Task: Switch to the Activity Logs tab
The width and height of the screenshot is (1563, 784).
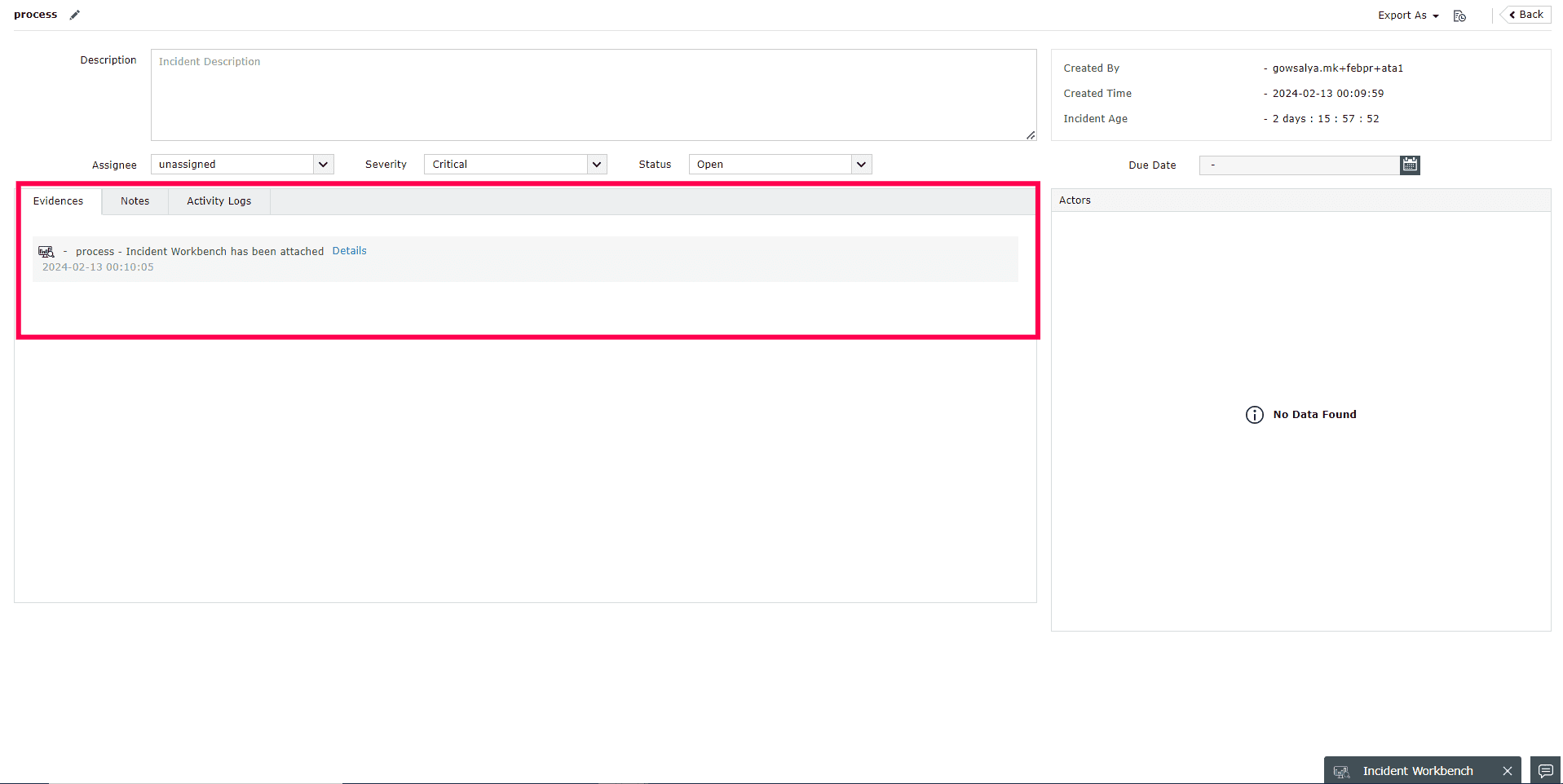Action: 219,201
